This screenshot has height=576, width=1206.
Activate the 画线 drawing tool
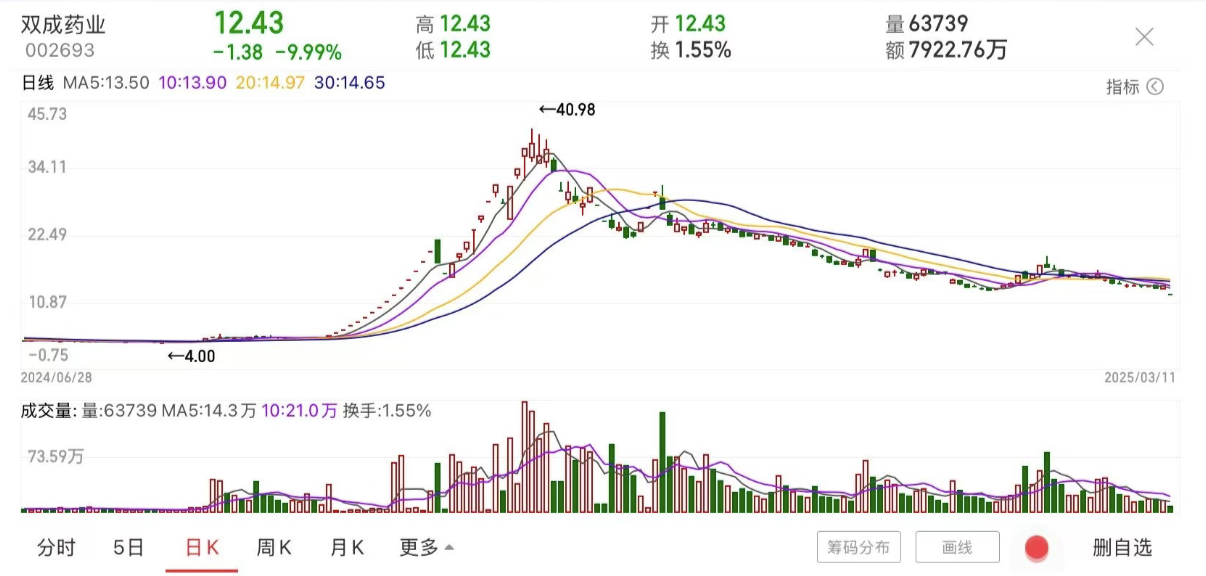957,547
